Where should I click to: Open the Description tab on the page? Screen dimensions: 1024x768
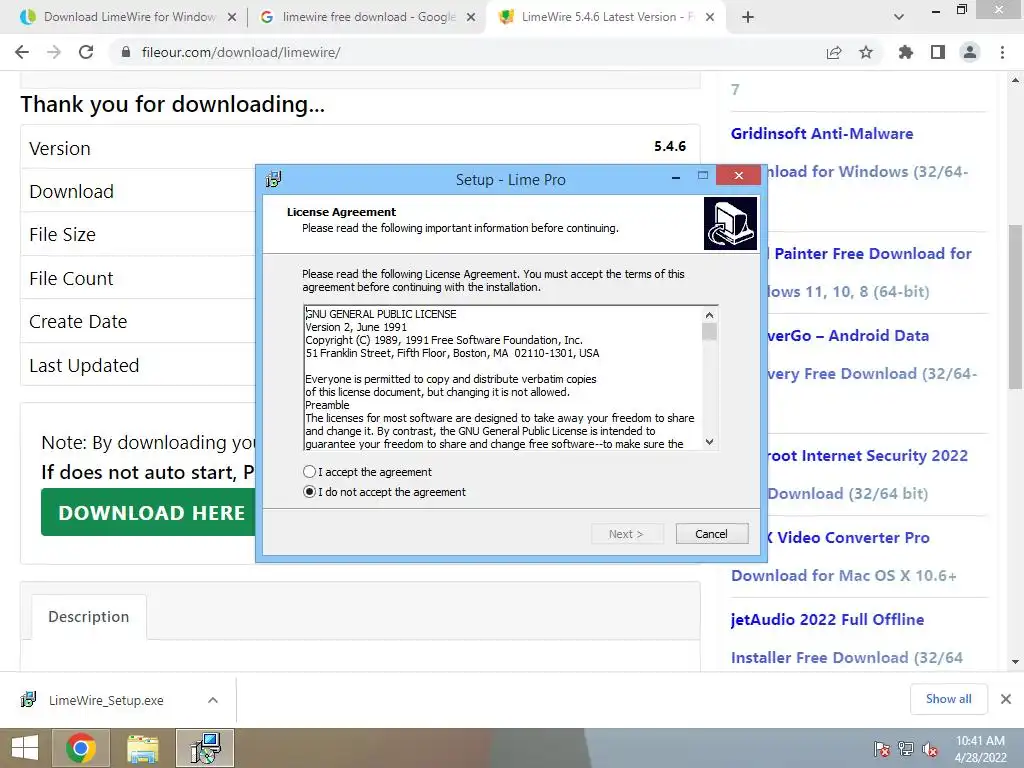coord(89,616)
